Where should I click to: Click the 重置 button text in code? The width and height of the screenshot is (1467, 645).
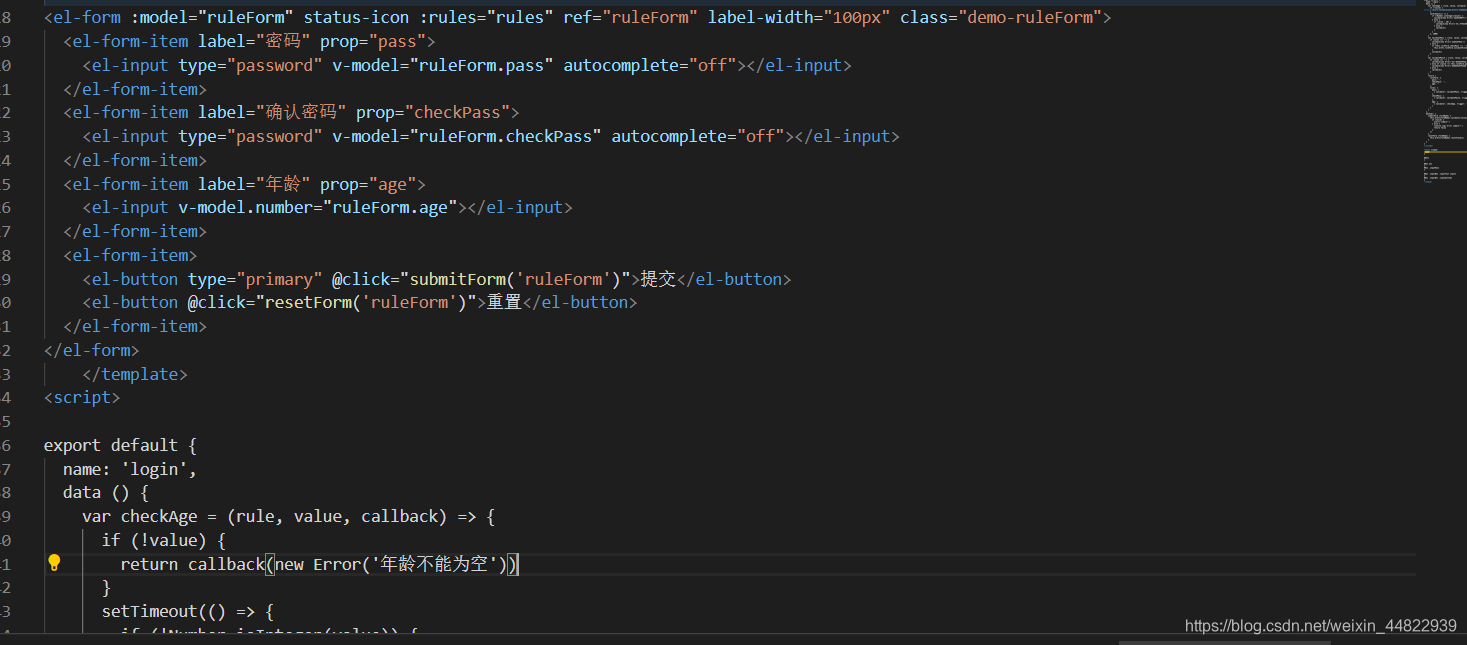tap(504, 302)
